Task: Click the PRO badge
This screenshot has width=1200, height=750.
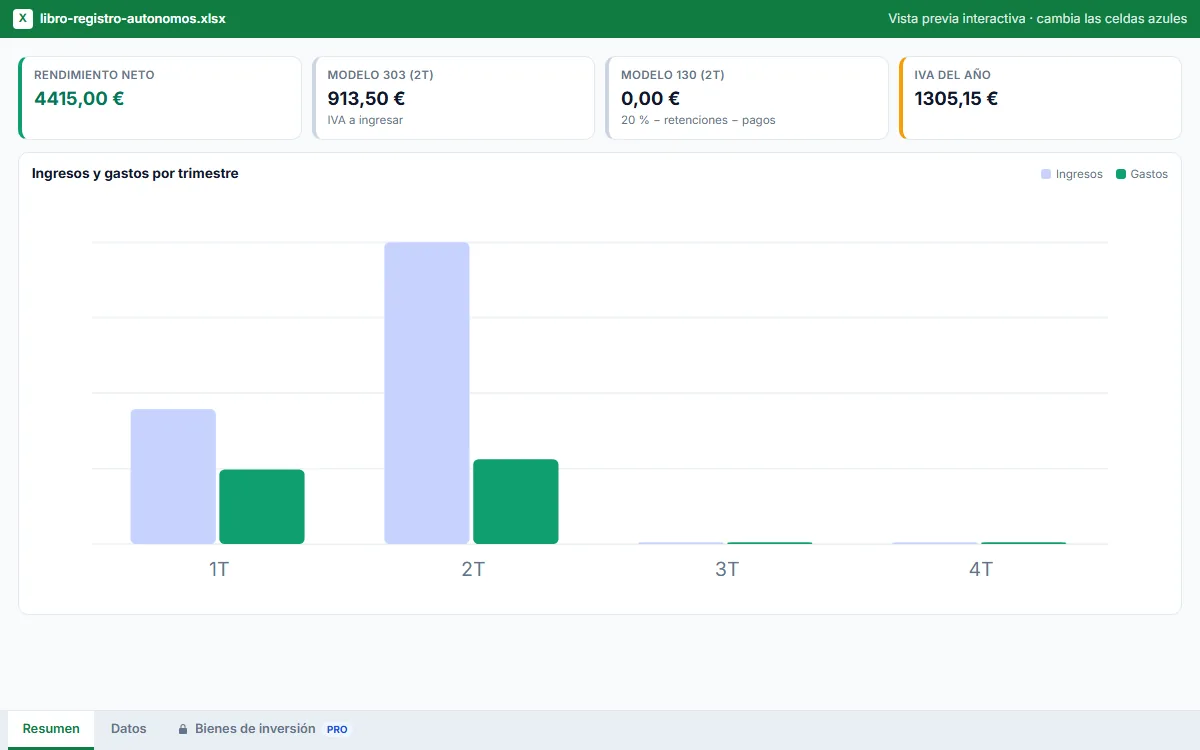Action: coord(337,729)
